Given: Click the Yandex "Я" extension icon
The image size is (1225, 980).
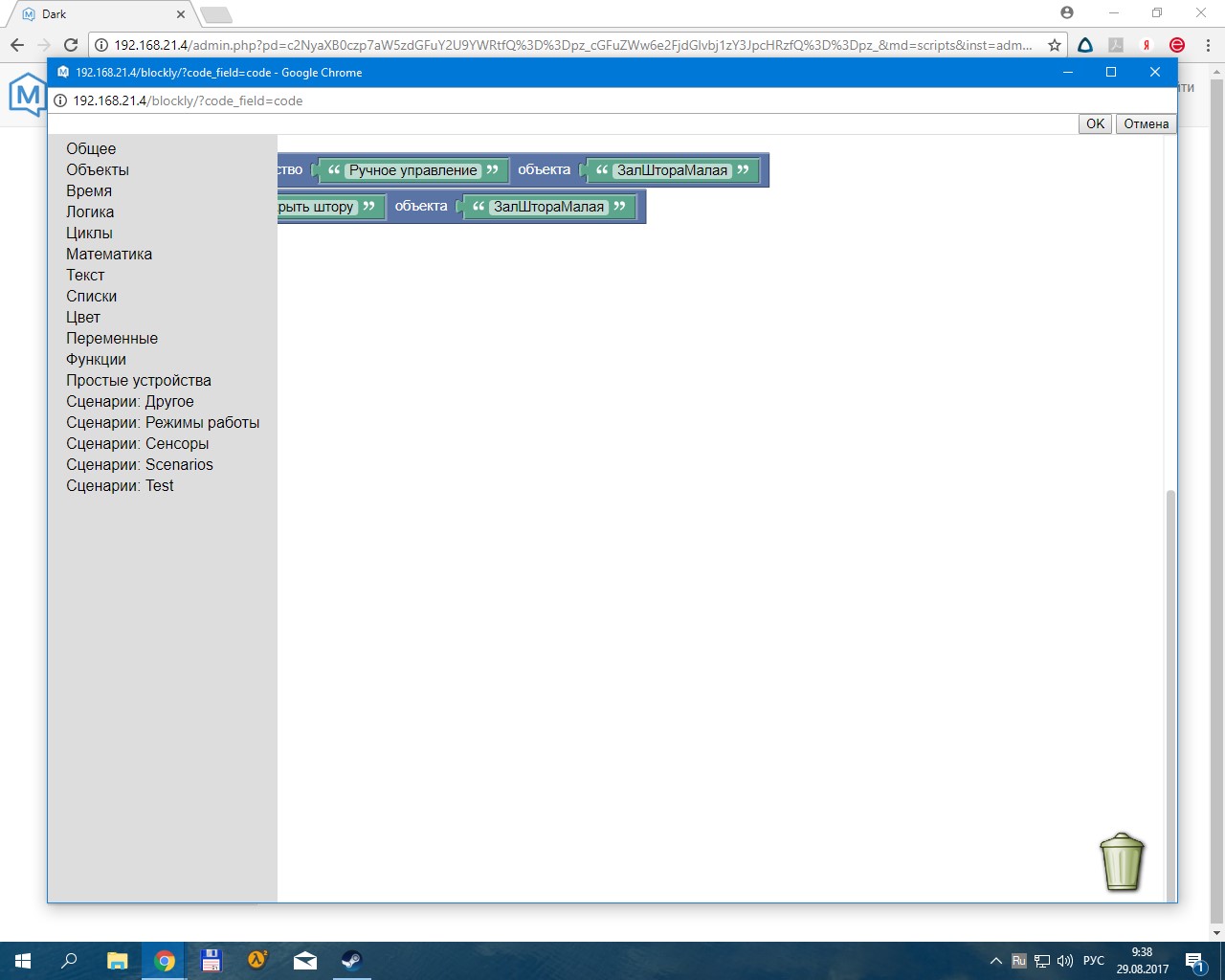Looking at the screenshot, I should coord(1147,45).
